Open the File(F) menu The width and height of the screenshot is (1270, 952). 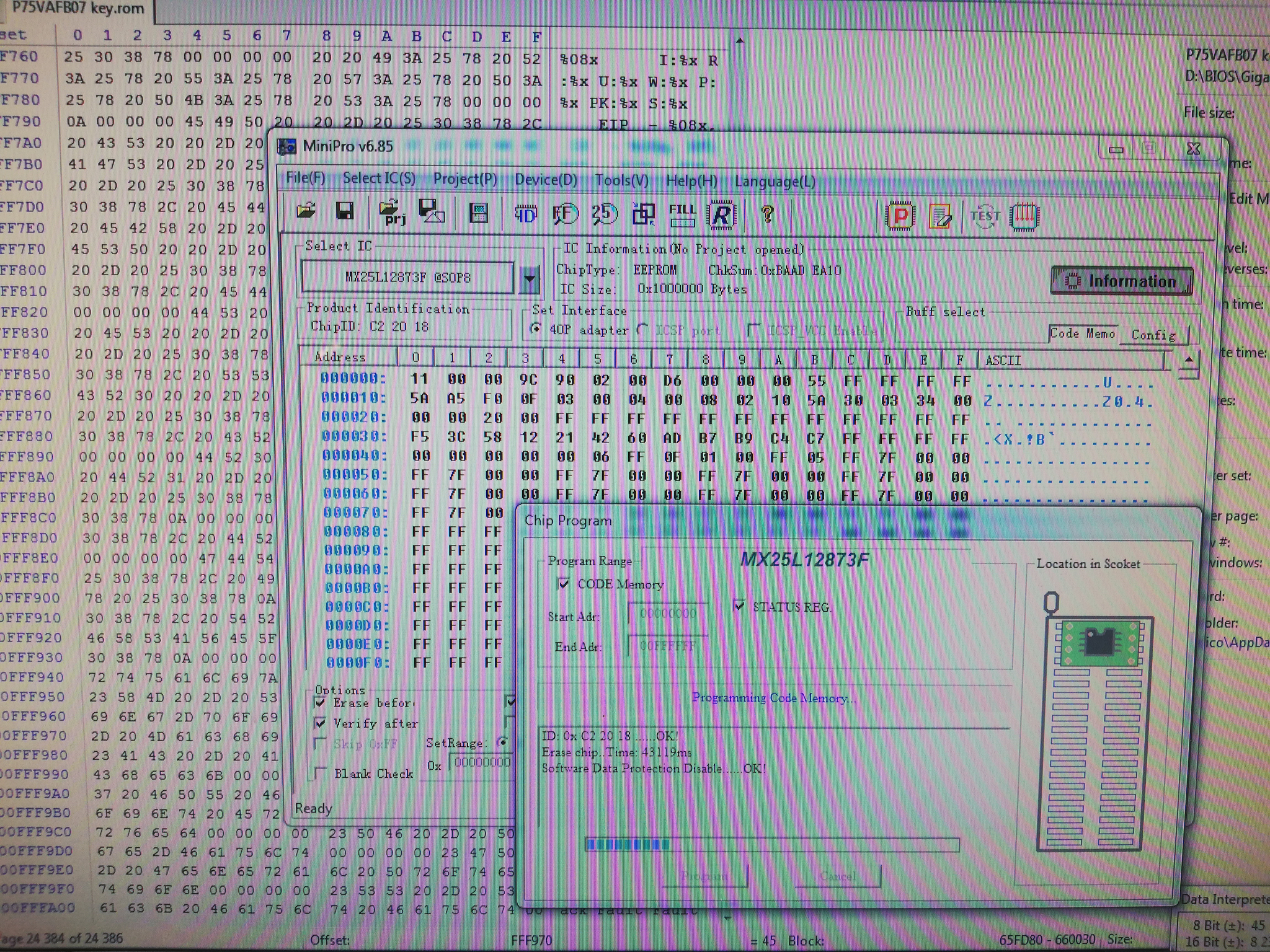point(305,178)
